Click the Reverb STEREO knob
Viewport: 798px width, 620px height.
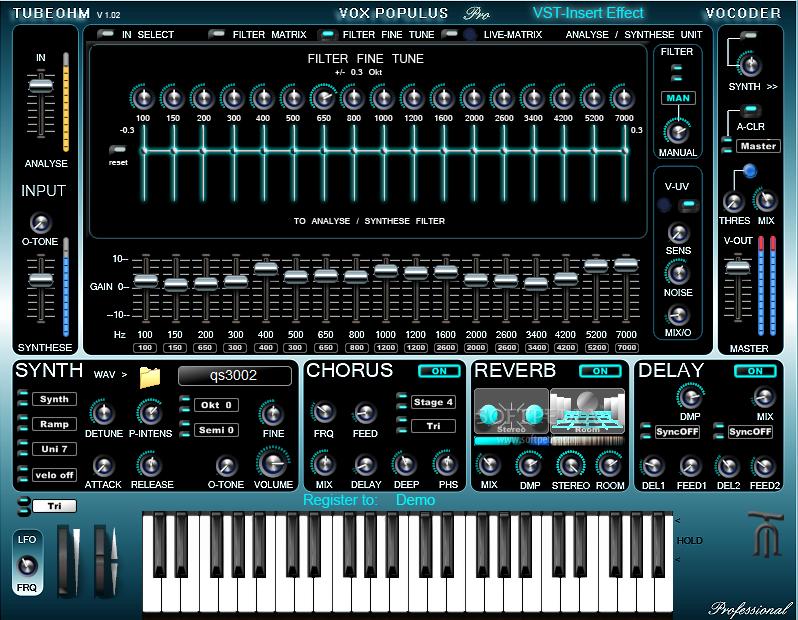tap(571, 465)
